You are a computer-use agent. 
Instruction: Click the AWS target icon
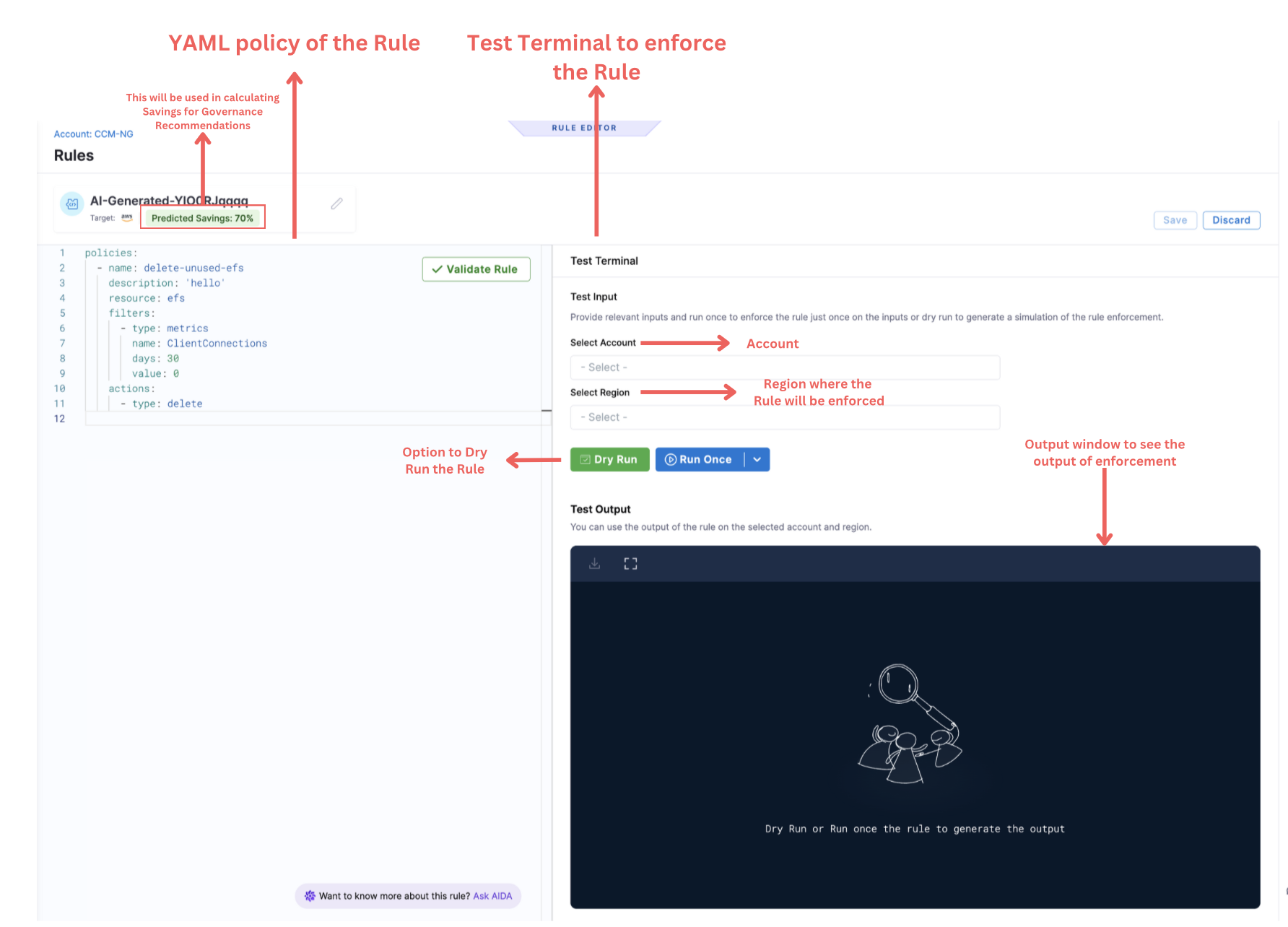127,217
